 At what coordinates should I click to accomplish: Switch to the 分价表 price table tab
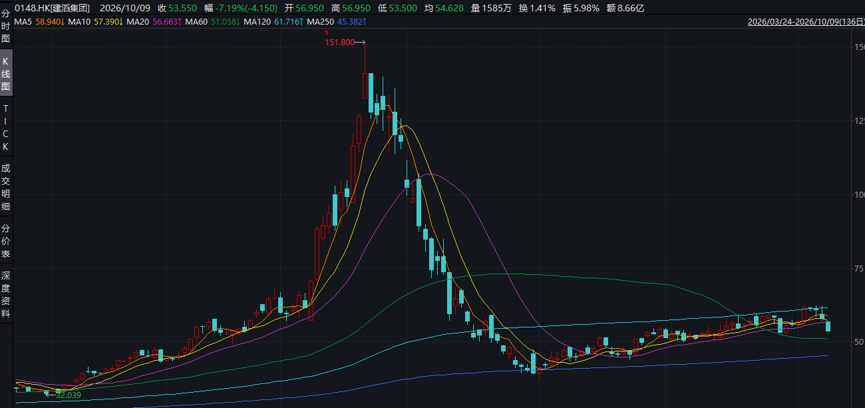[6, 241]
